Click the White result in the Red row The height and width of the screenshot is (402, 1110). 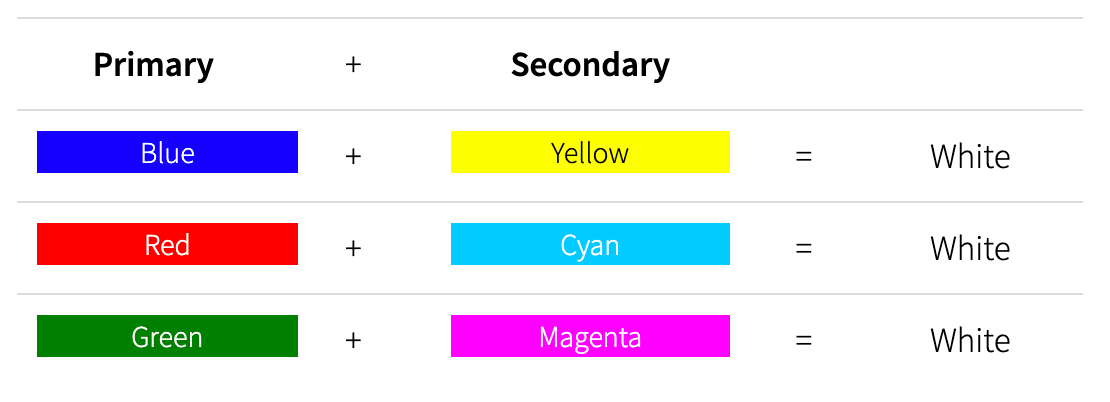click(969, 248)
